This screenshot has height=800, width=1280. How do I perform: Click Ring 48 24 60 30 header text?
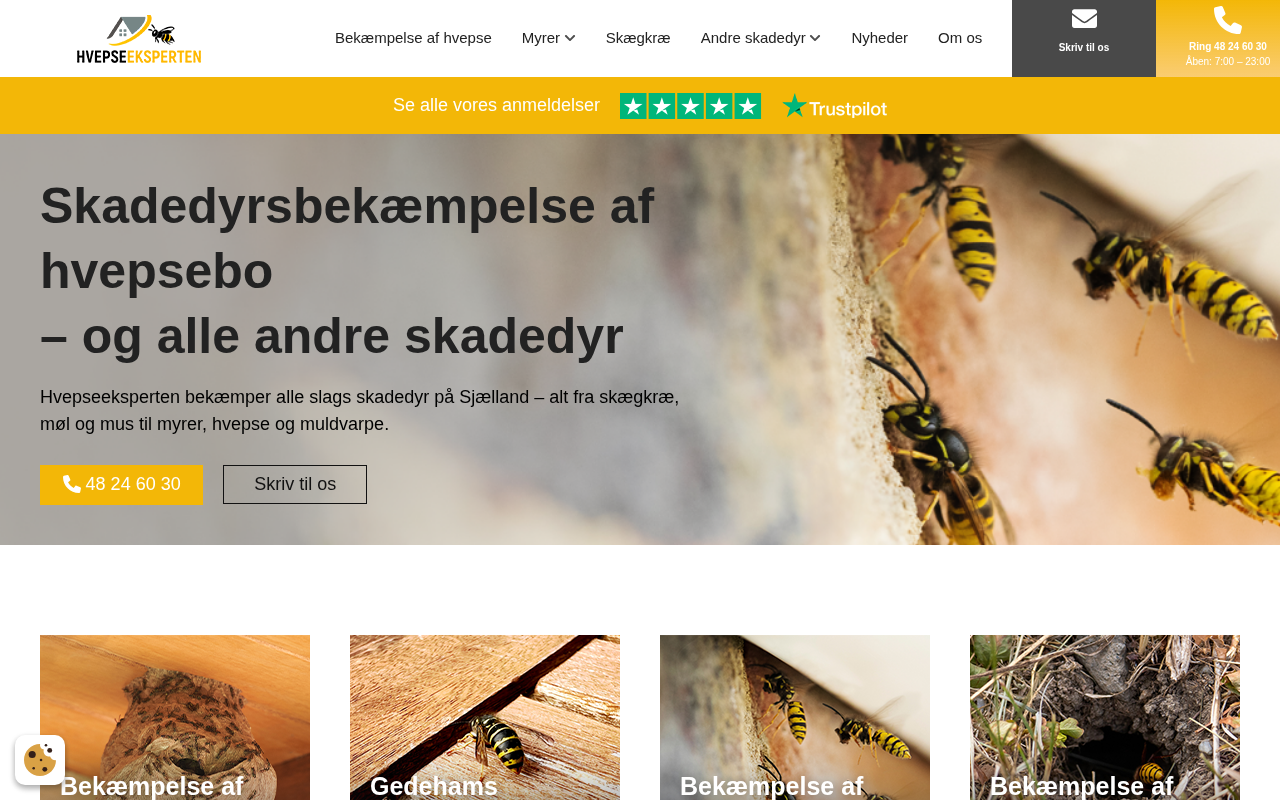(x=1228, y=47)
